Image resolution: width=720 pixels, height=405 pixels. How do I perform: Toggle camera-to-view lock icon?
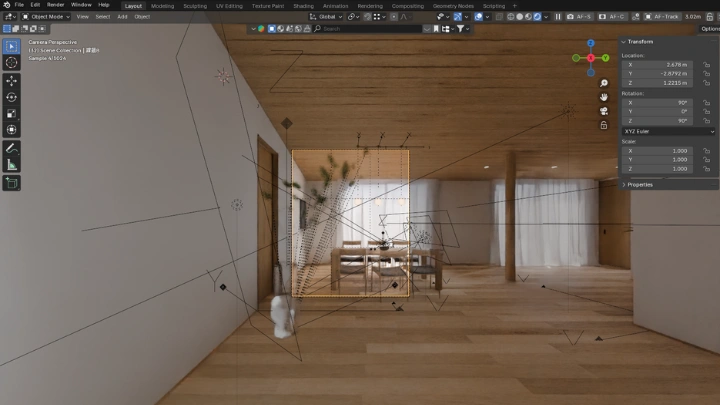[x=604, y=125]
